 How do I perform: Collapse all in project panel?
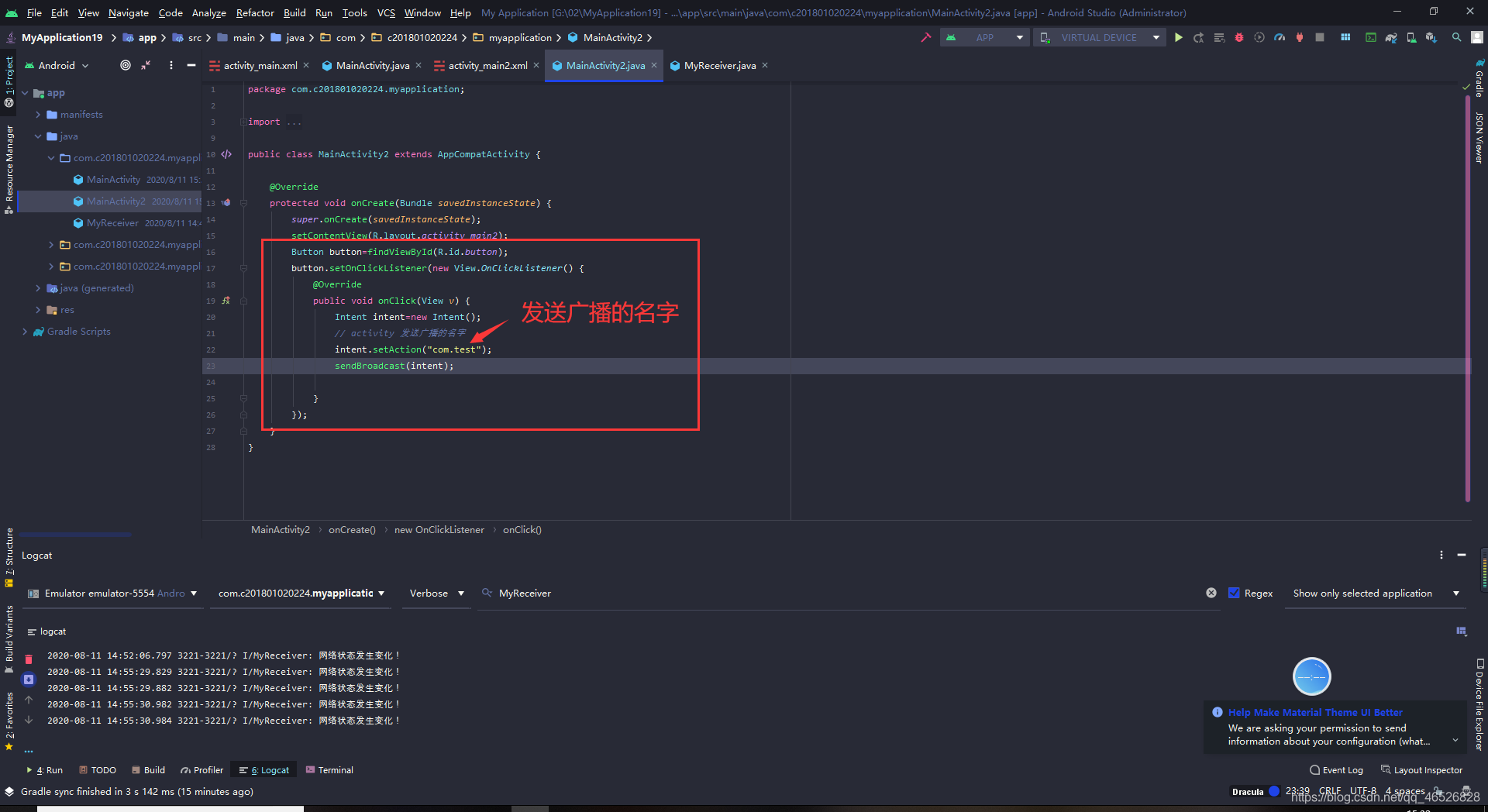(x=146, y=65)
